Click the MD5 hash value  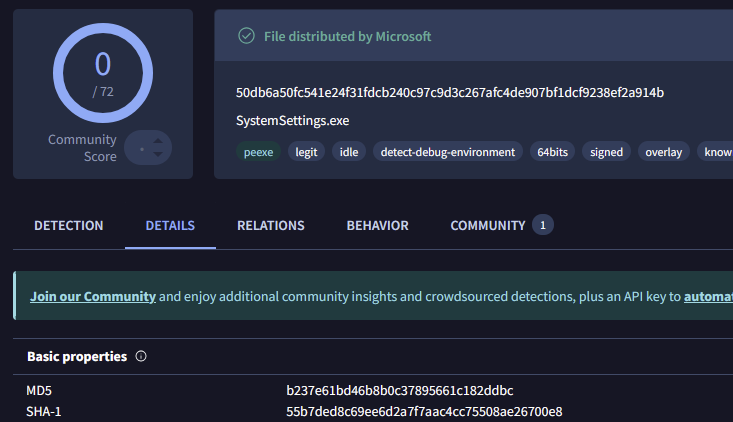tap(400, 390)
